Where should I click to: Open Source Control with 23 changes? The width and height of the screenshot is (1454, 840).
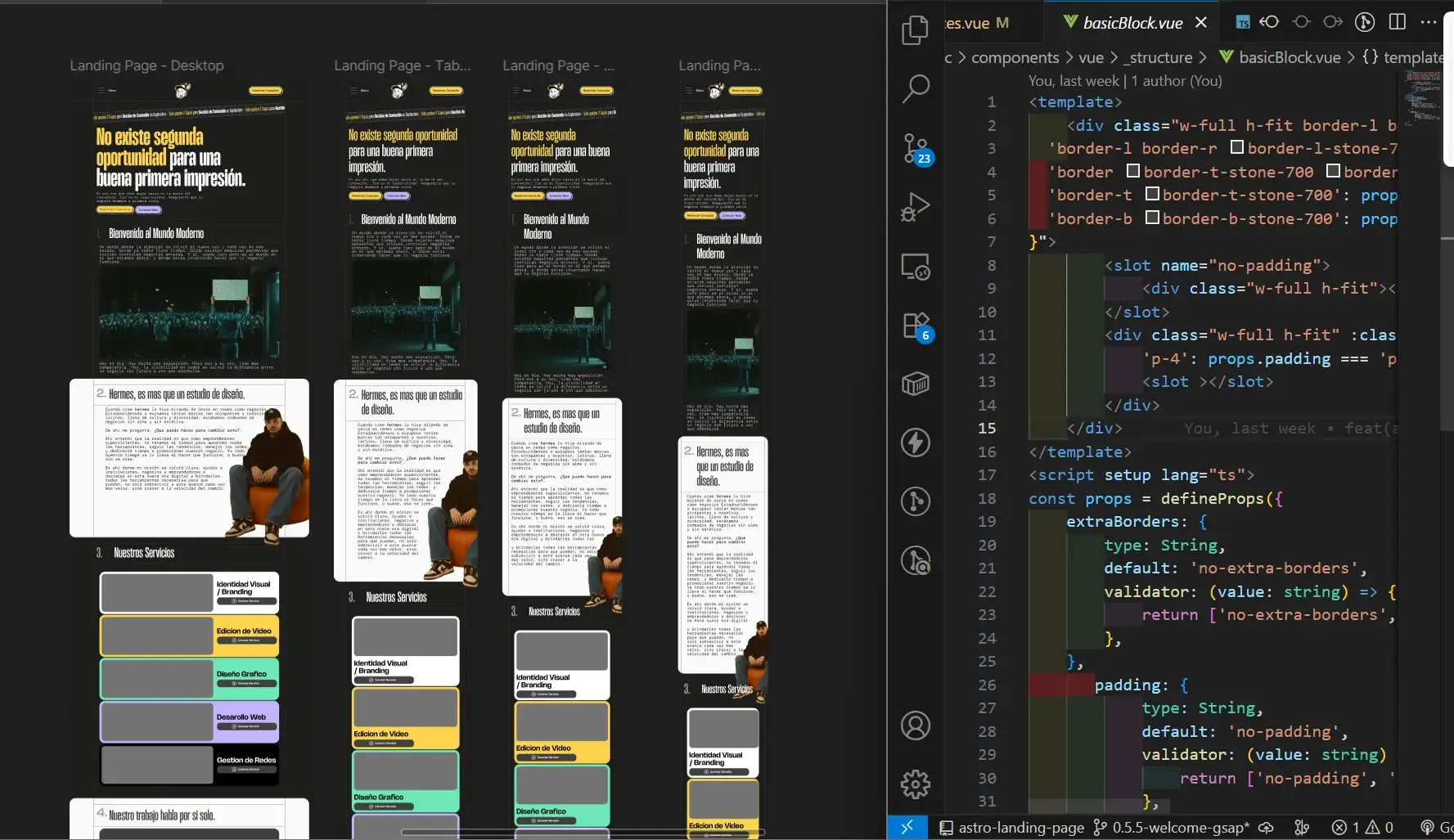coord(915,148)
